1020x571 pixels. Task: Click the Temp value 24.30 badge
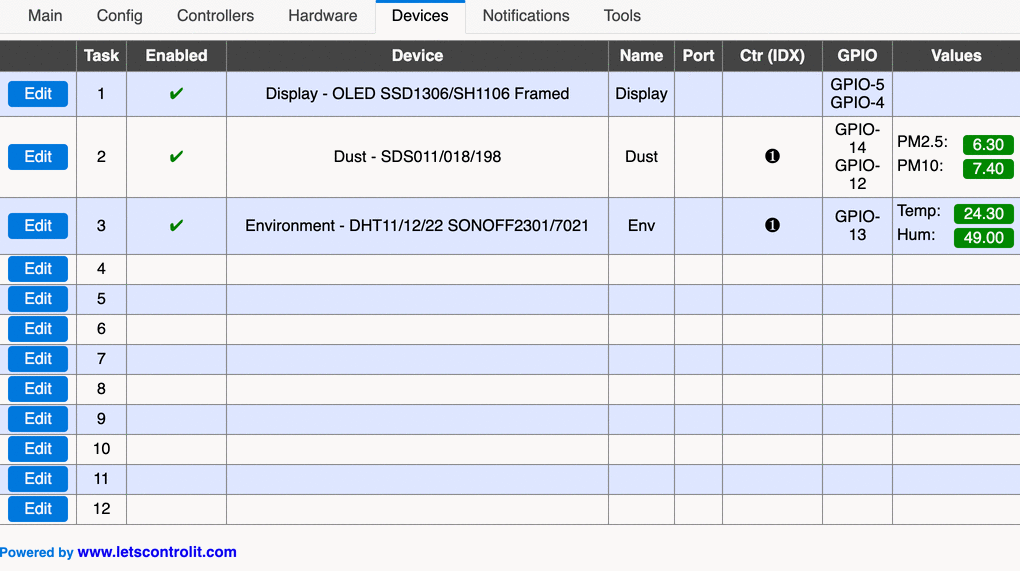[983, 214]
